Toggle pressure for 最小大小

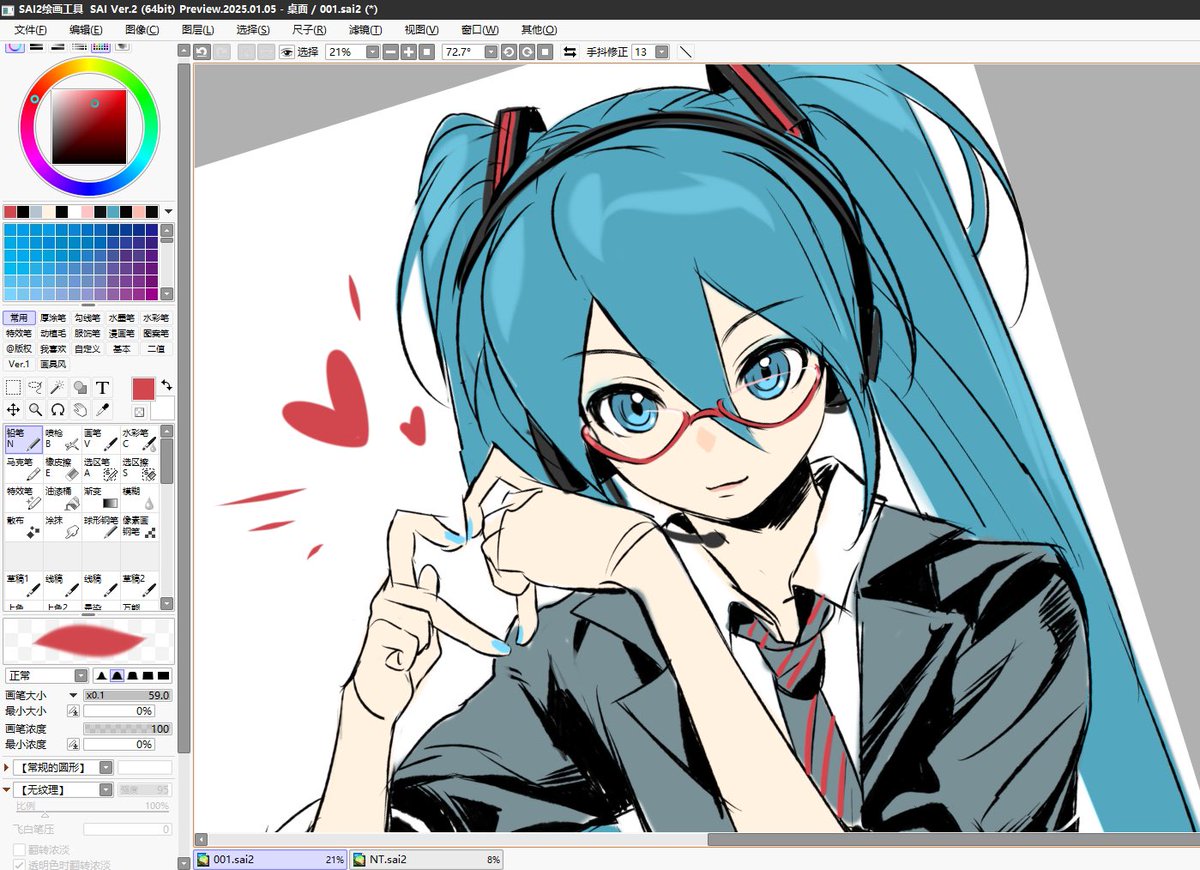coord(73,711)
